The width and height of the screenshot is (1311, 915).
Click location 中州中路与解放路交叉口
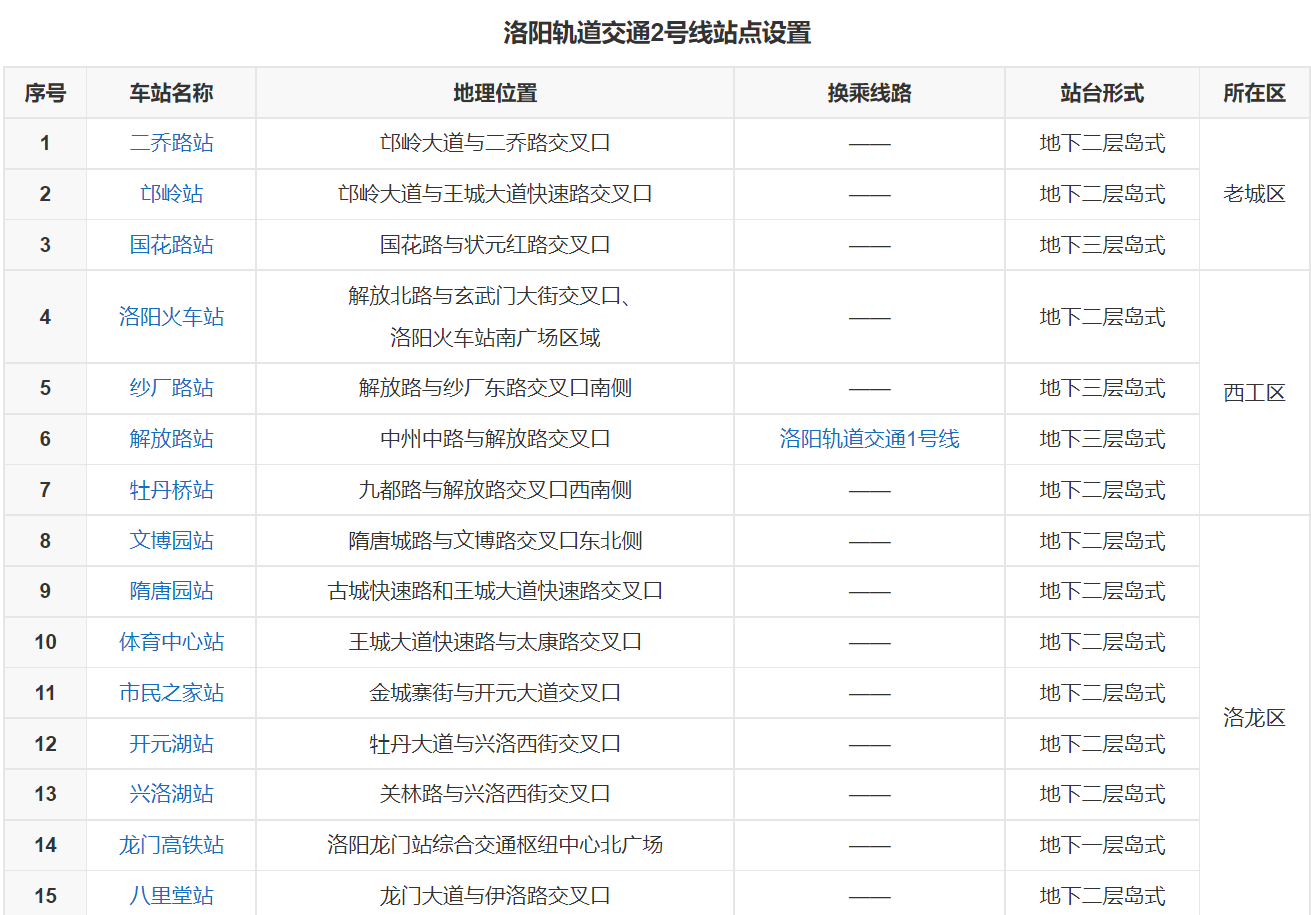495,439
